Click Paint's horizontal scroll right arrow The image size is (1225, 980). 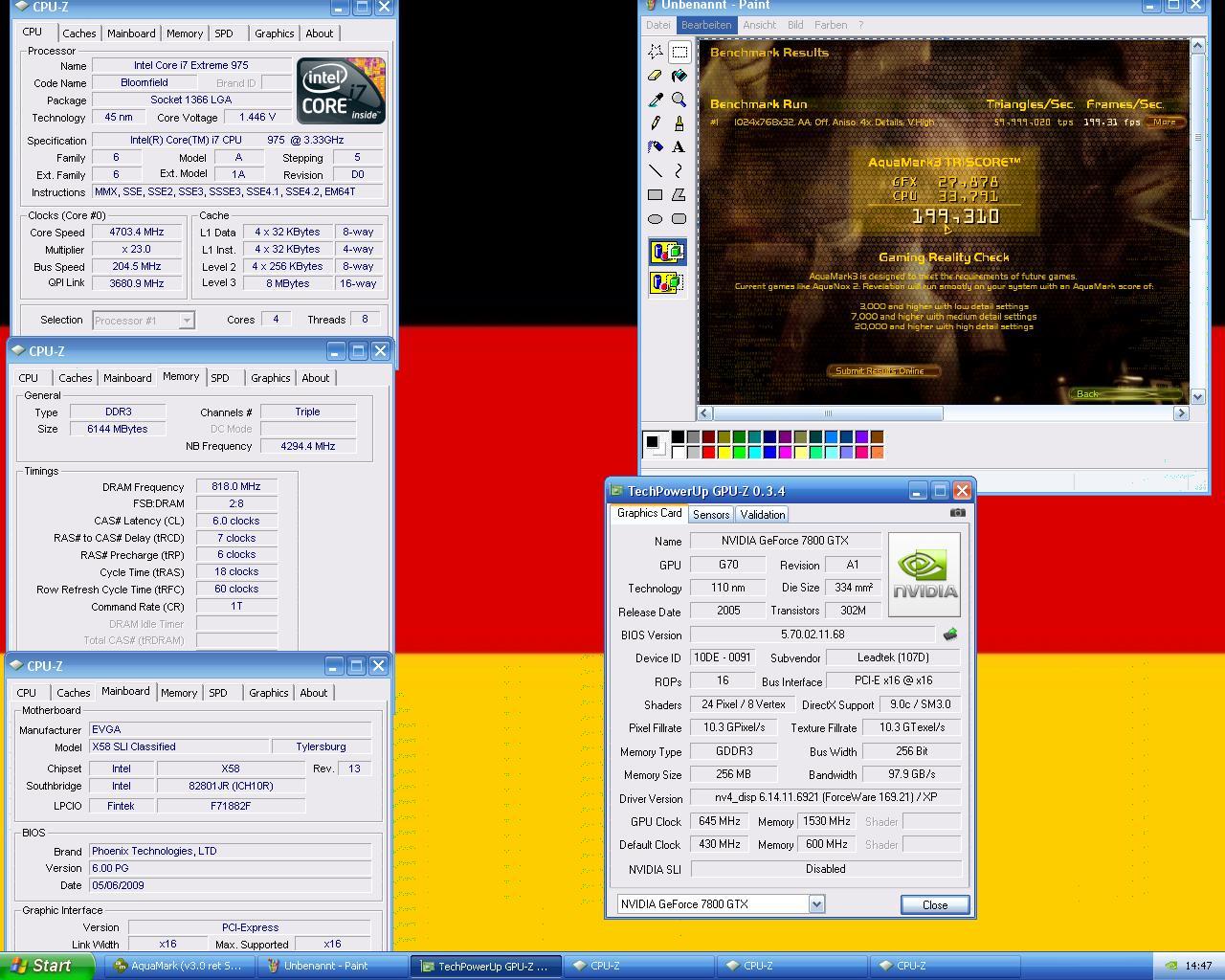1181,413
